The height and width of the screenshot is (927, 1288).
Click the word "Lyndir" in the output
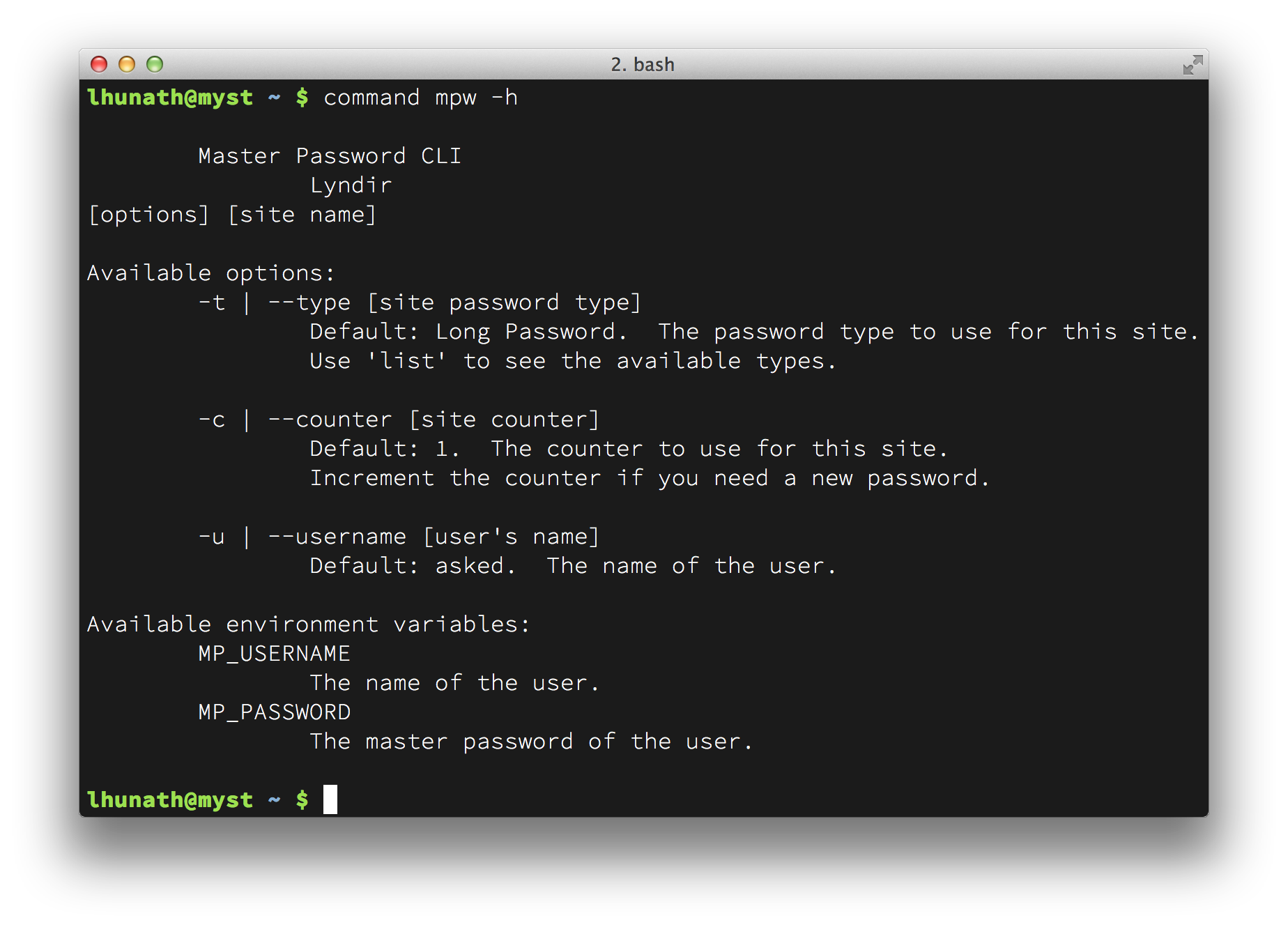[x=351, y=185]
